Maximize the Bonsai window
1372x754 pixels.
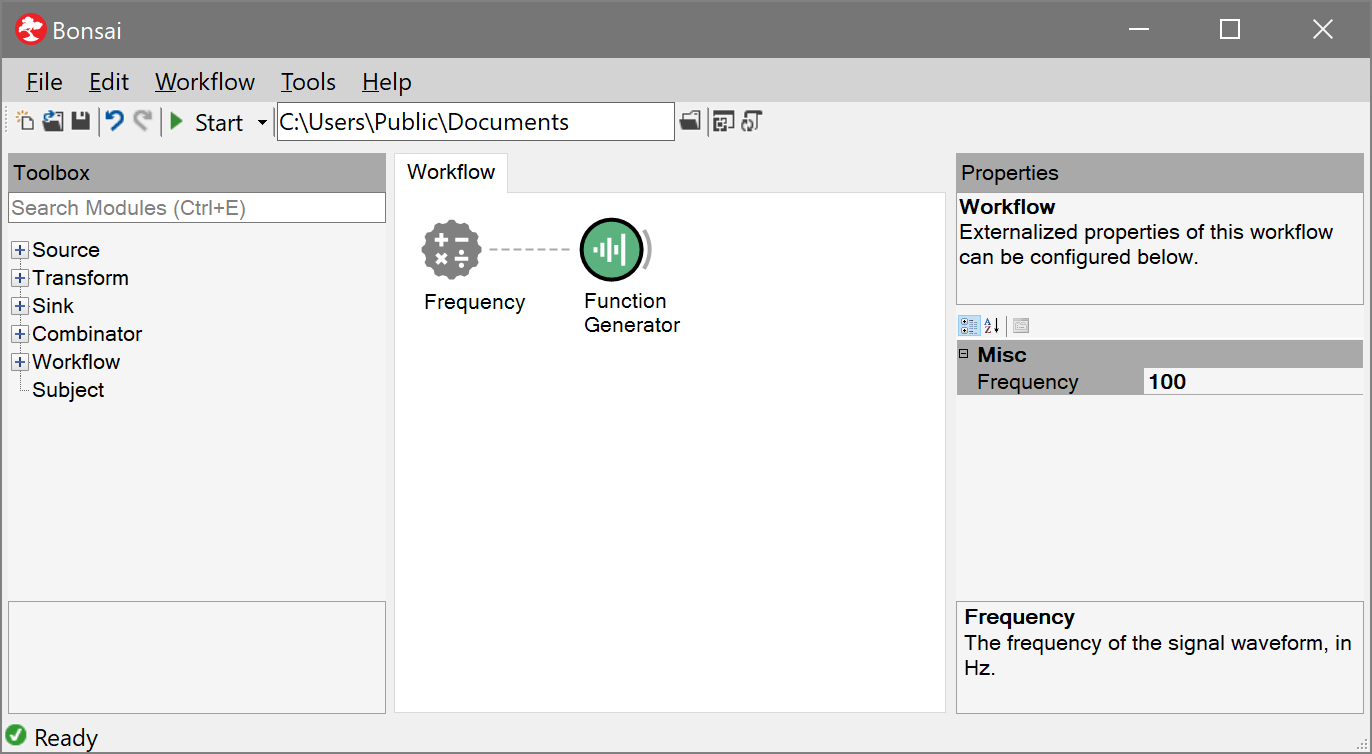click(1230, 30)
